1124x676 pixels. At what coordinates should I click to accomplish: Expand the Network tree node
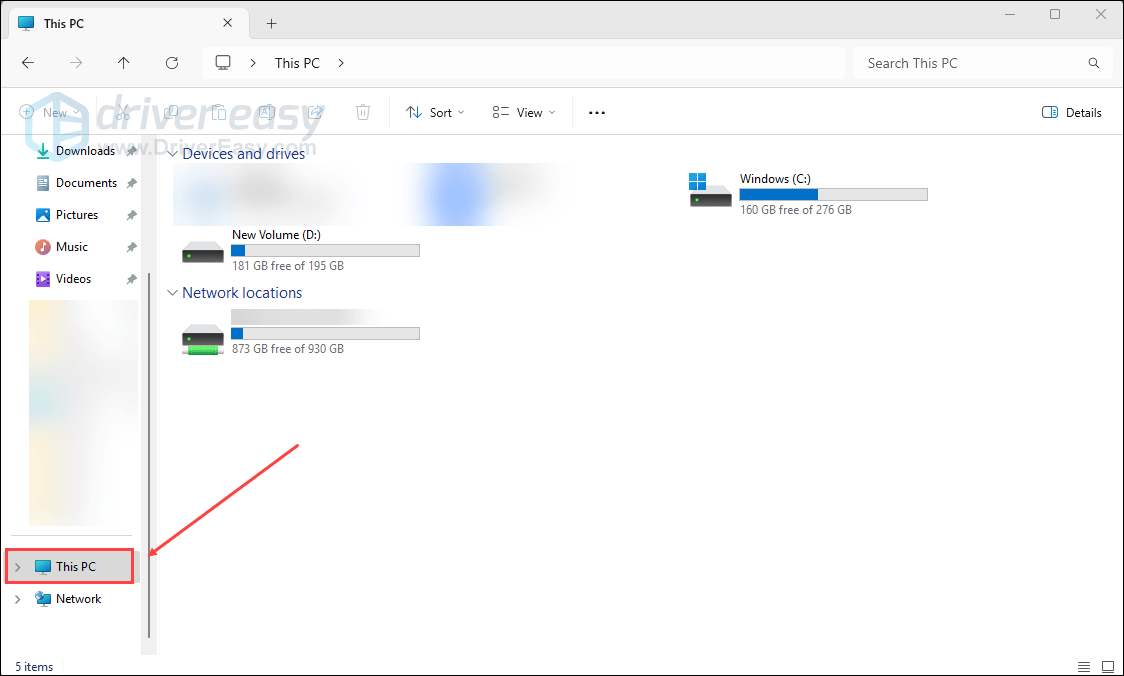[17, 599]
